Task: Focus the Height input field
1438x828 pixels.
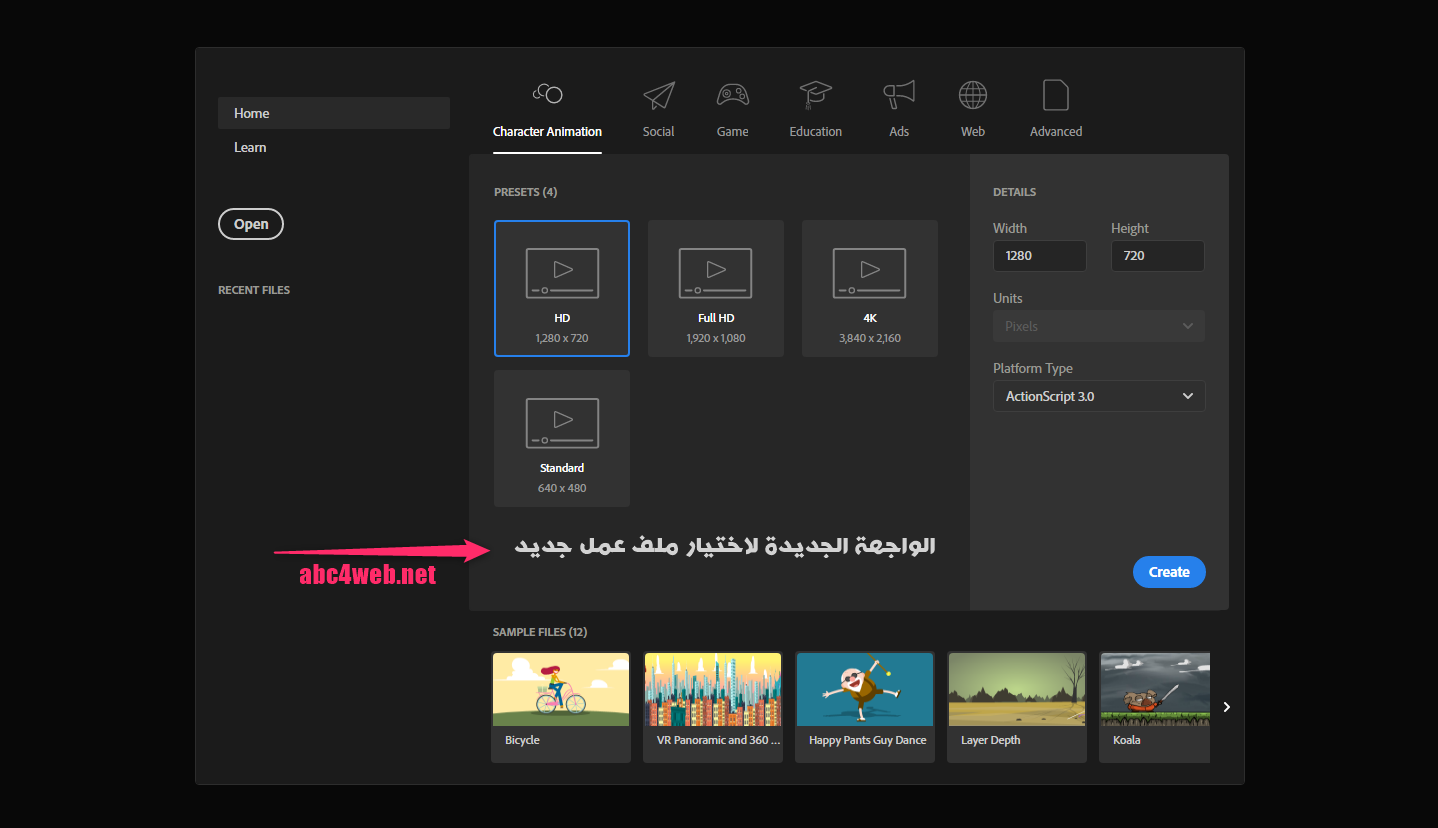Action: coord(1157,256)
